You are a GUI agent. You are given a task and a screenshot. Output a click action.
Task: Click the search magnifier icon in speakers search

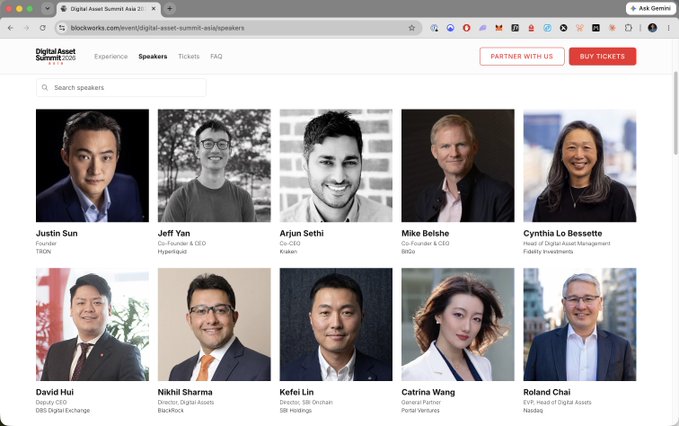click(x=45, y=87)
